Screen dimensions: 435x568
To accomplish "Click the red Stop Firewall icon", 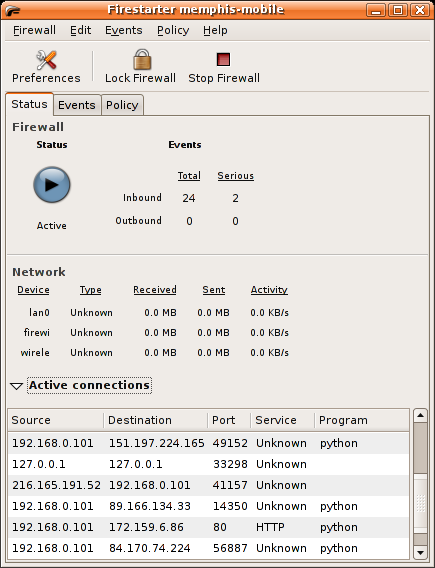I will 223,59.
